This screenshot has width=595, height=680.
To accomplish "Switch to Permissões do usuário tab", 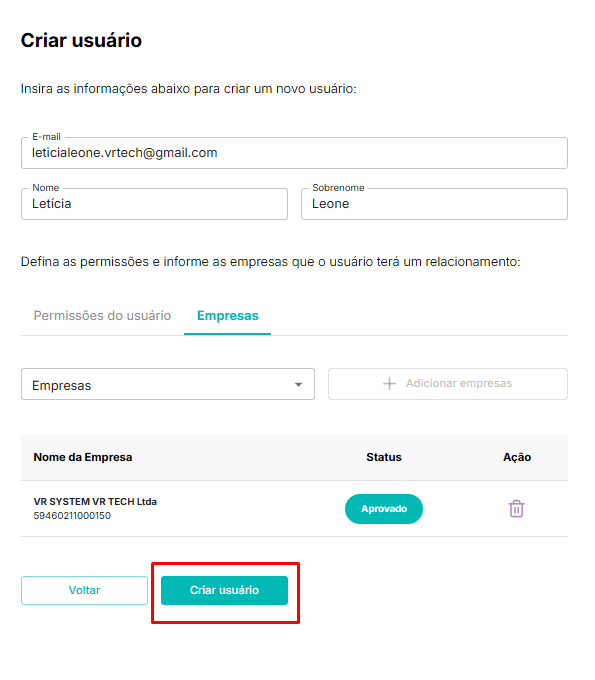I will 102,315.
